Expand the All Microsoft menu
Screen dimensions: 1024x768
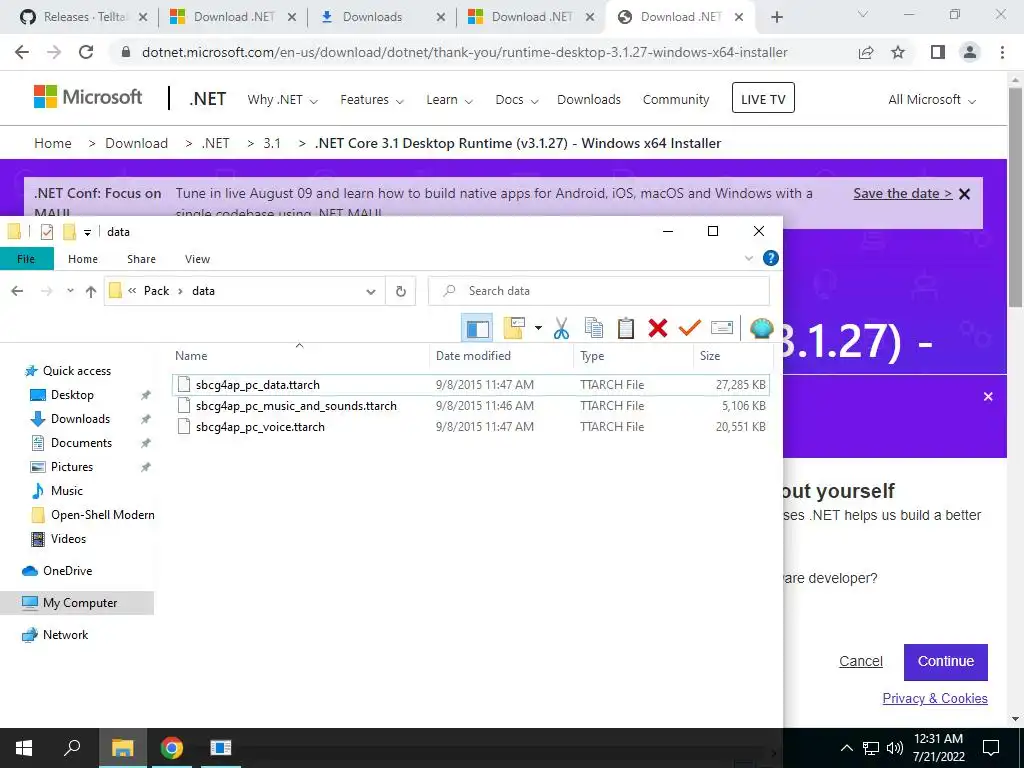tap(932, 100)
